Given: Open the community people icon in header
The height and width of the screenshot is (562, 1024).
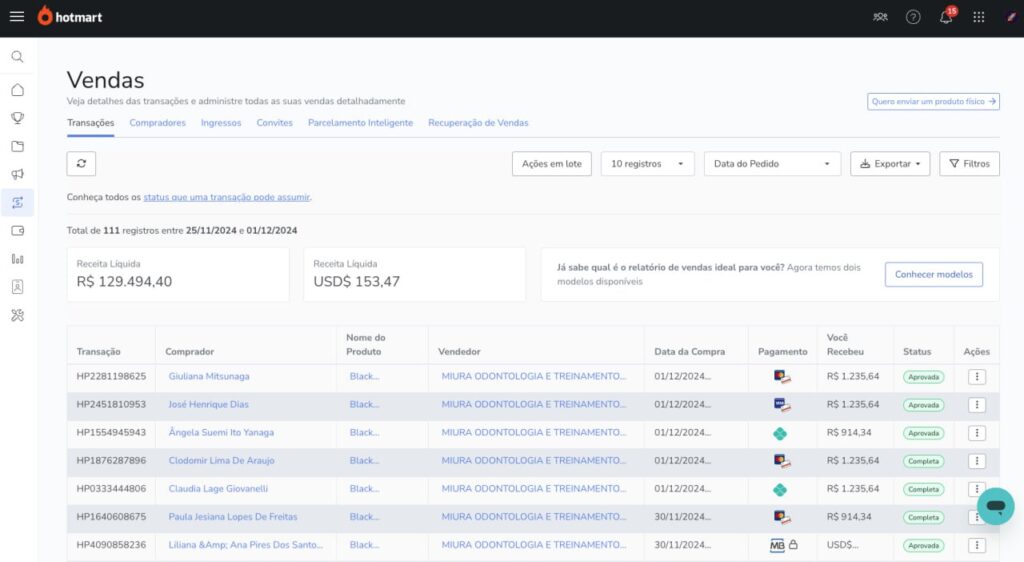Looking at the screenshot, I should (880, 17).
